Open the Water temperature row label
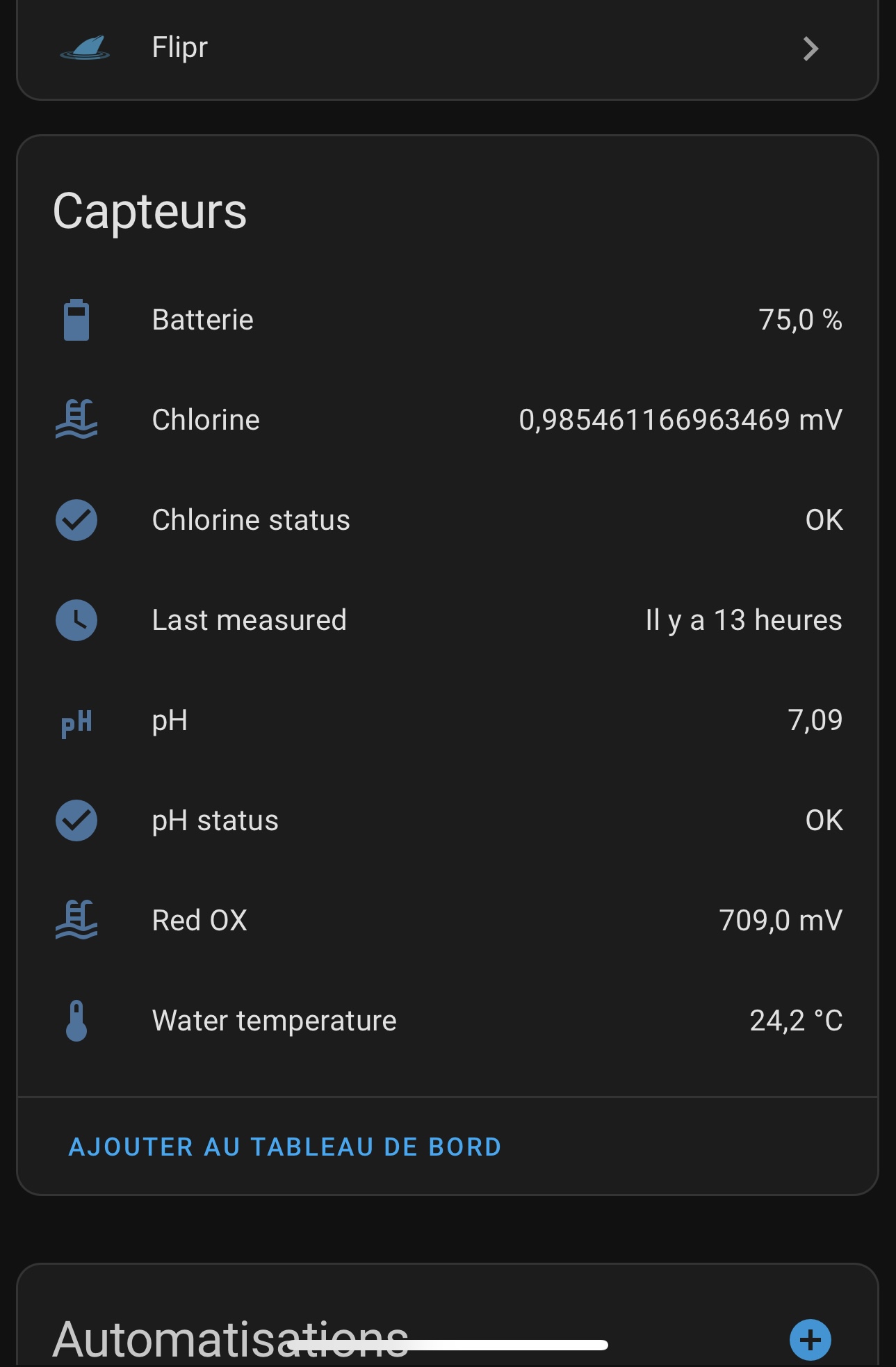Screen dimensions: 896x1367 275,1021
